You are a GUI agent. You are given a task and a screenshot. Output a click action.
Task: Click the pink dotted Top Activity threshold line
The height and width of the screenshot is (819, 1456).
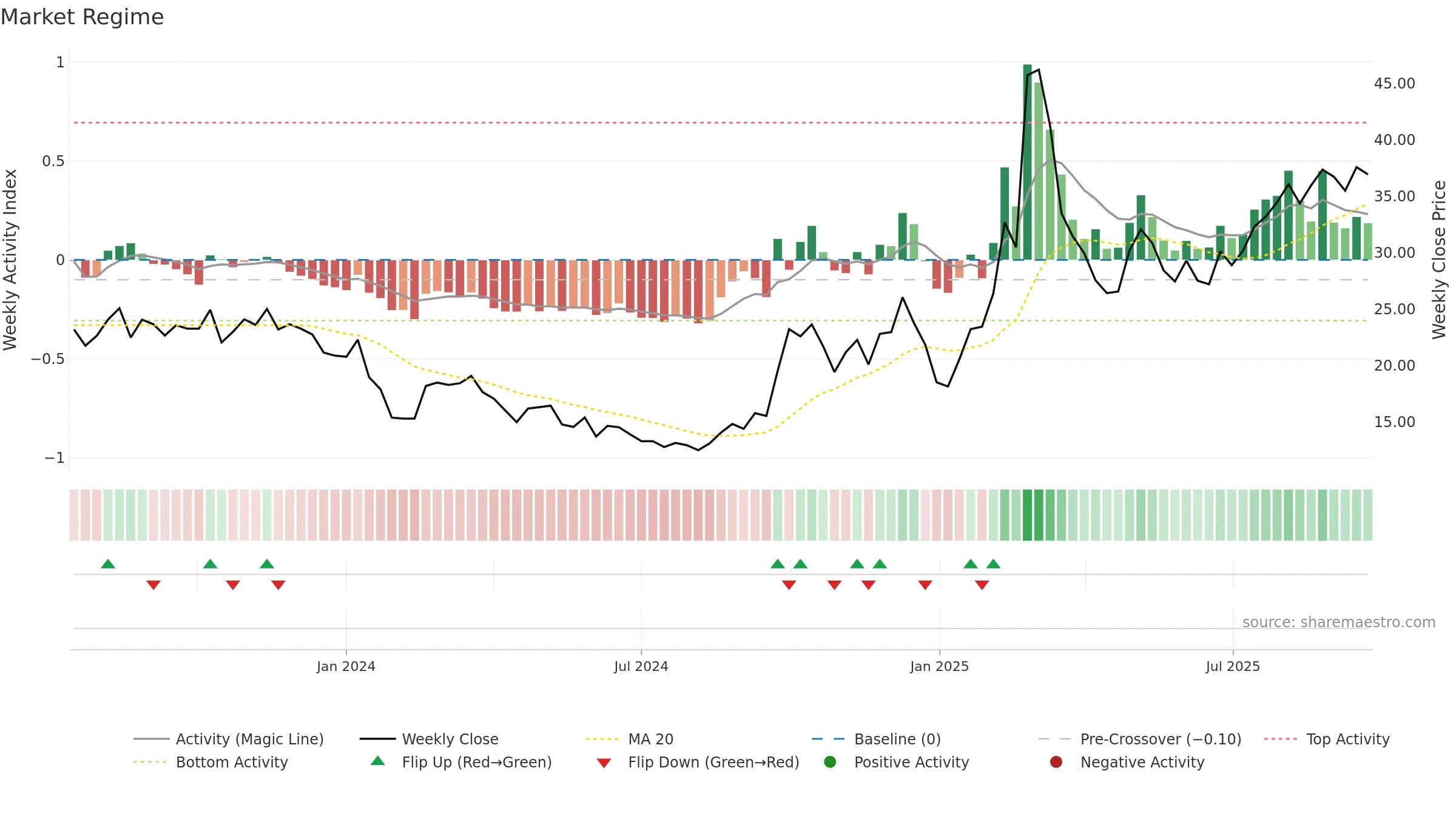coord(721,123)
